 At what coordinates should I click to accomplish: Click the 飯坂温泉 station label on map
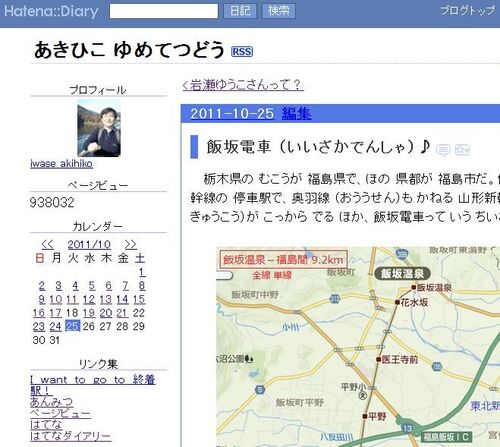tap(402, 274)
